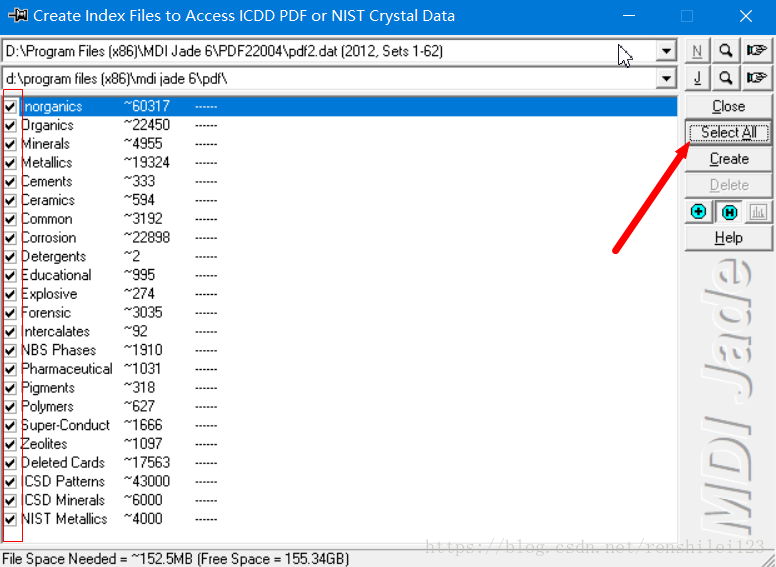Toggle the Minerals checkbox
The image size is (776, 567).
[10, 144]
